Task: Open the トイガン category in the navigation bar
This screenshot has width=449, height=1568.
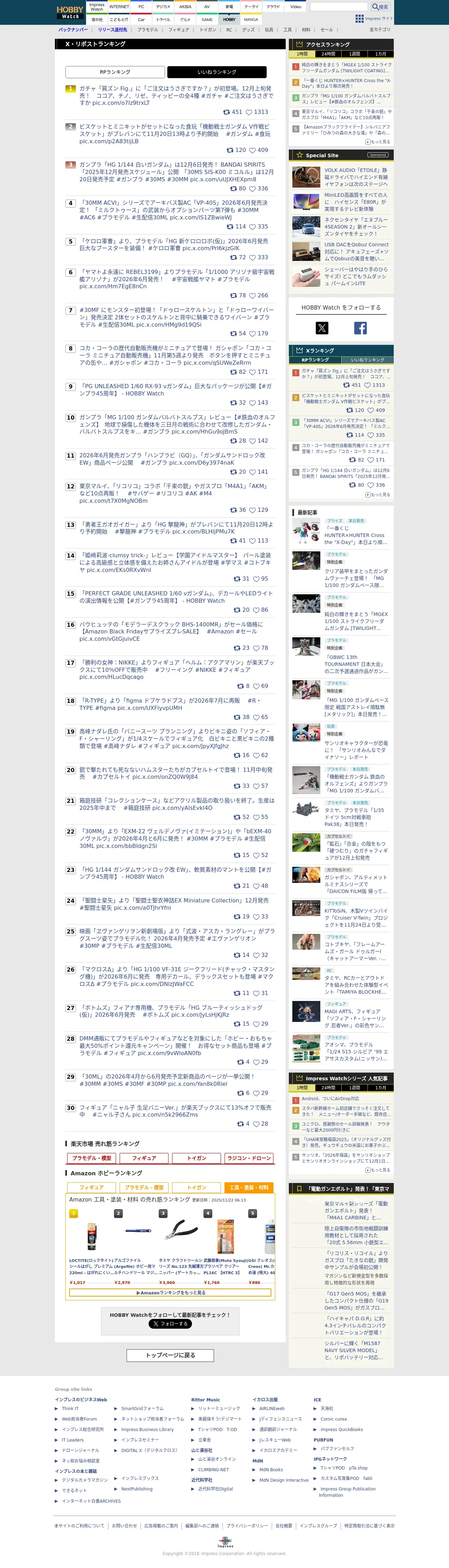Action: pos(208,29)
